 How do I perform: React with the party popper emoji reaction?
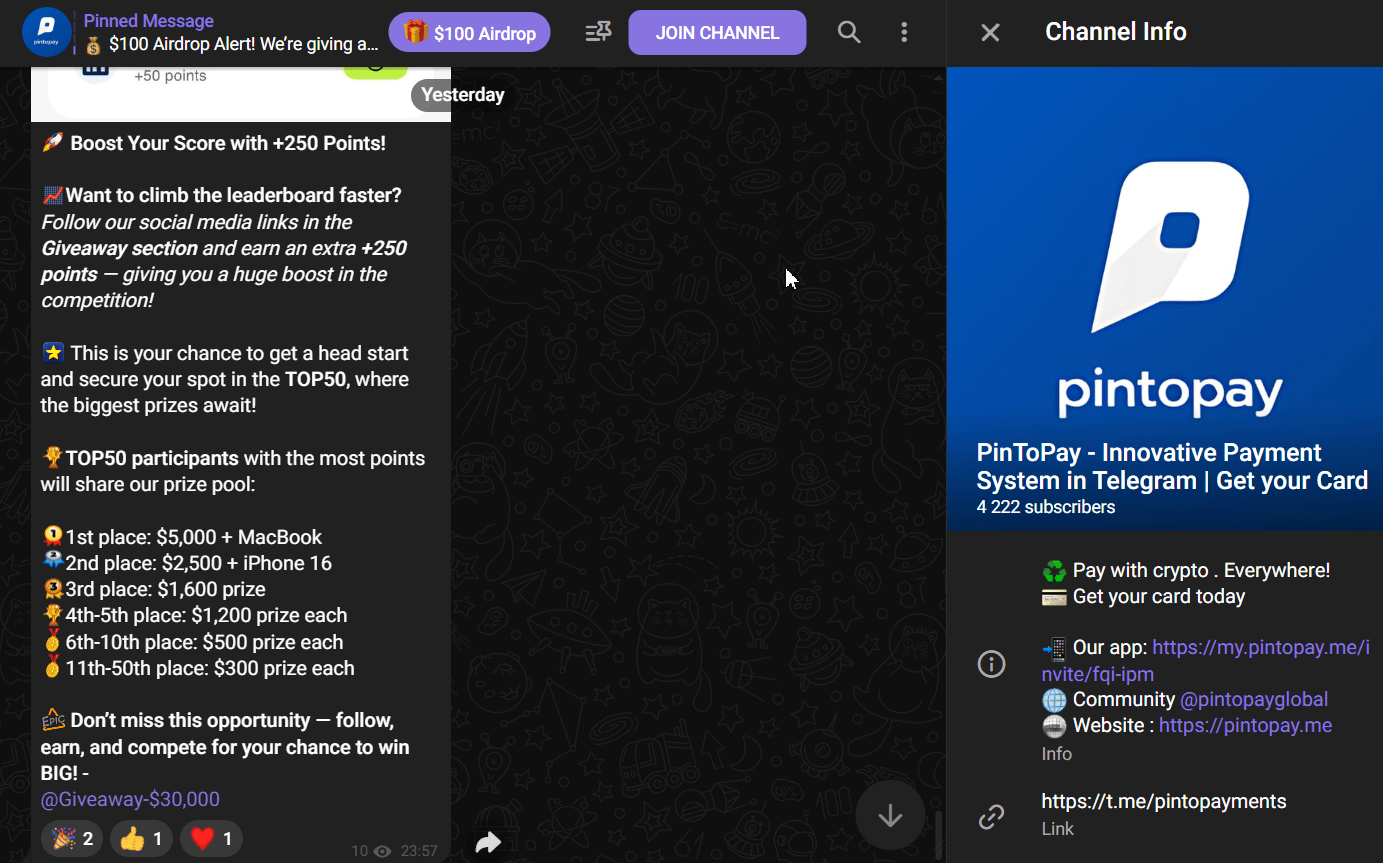point(72,839)
